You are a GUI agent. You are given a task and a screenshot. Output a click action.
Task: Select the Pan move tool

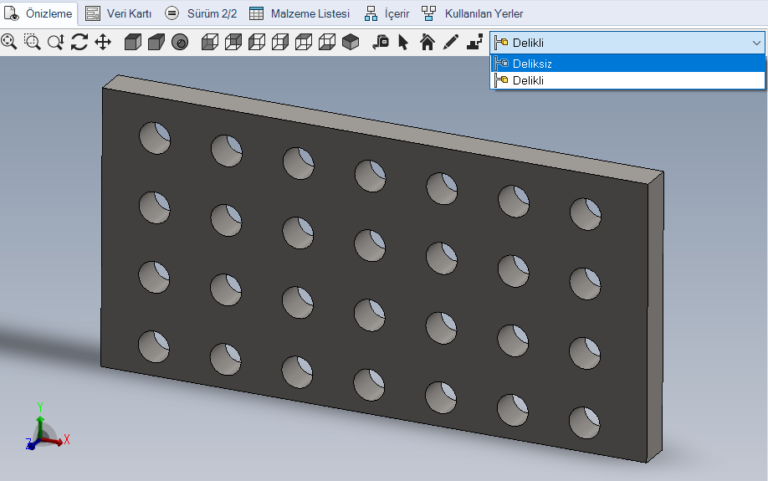102,42
